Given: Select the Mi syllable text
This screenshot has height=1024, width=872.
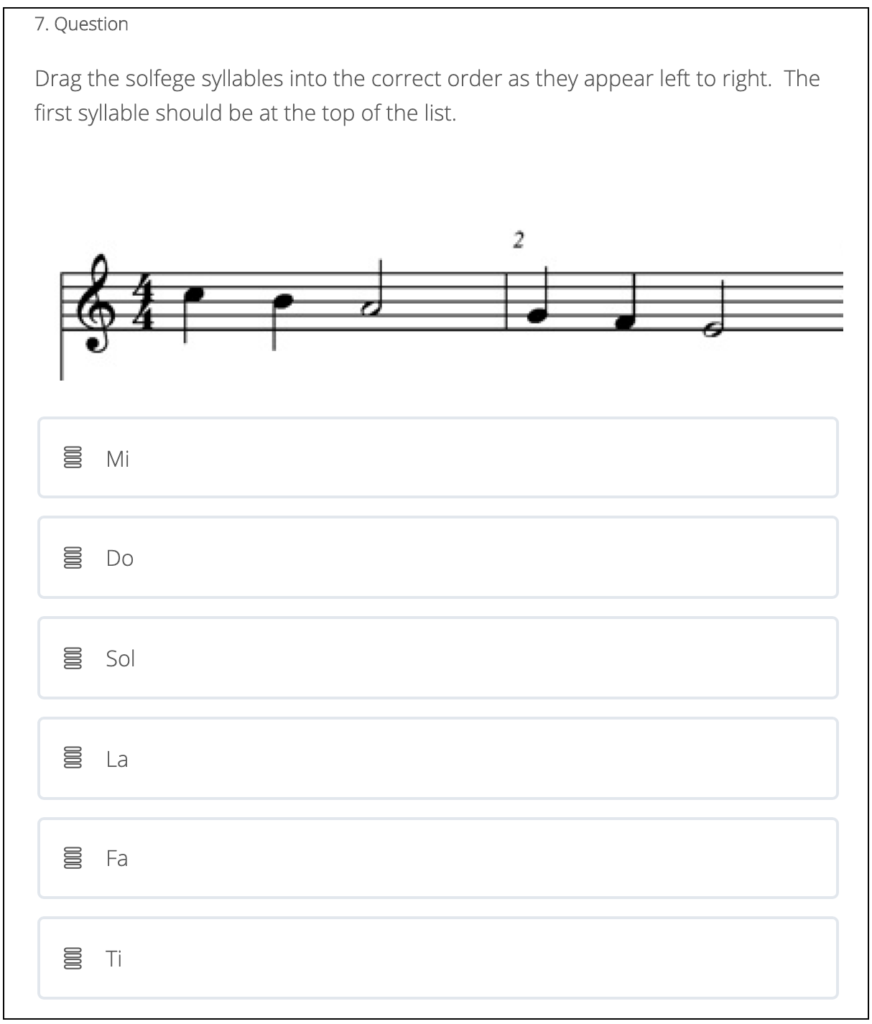Looking at the screenshot, I should click(118, 459).
